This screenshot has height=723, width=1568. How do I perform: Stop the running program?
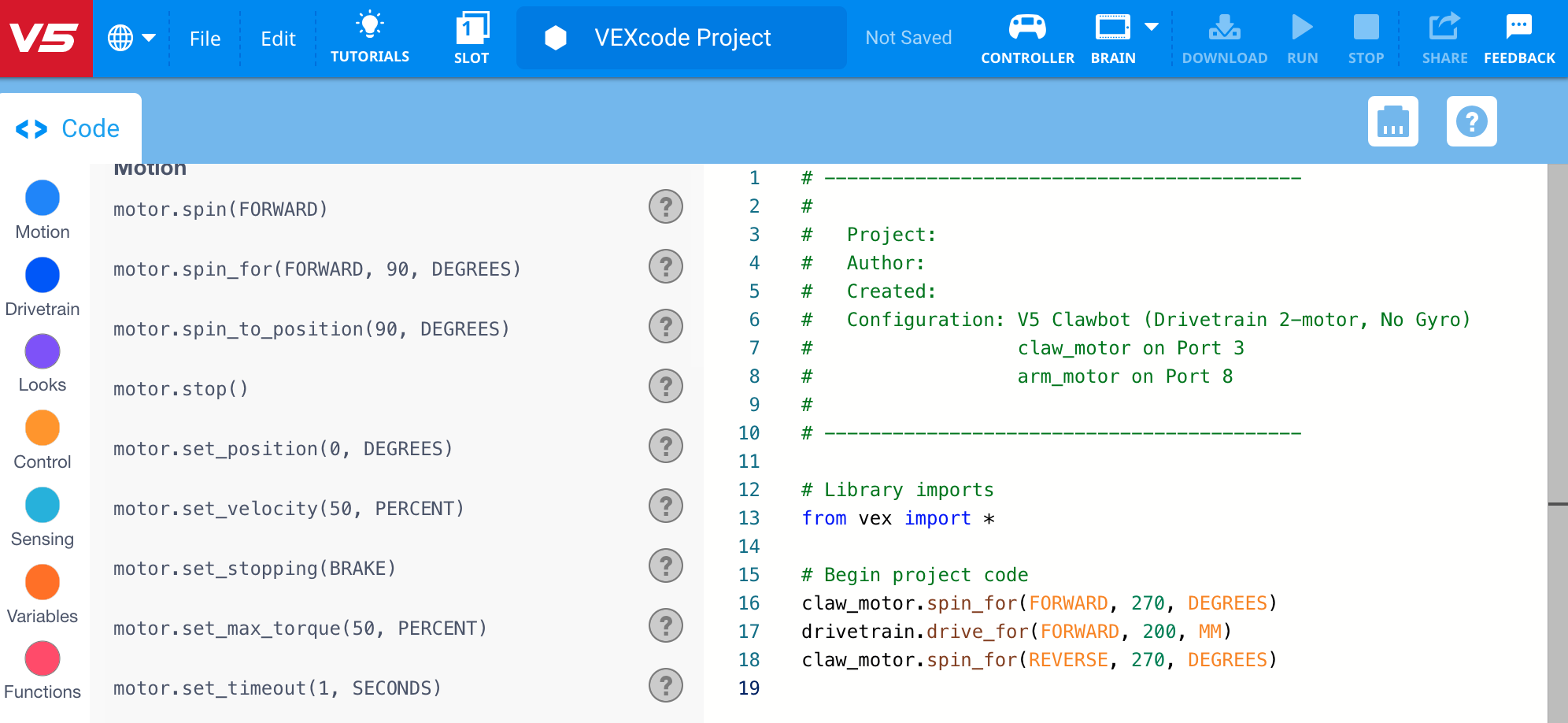tap(1366, 35)
